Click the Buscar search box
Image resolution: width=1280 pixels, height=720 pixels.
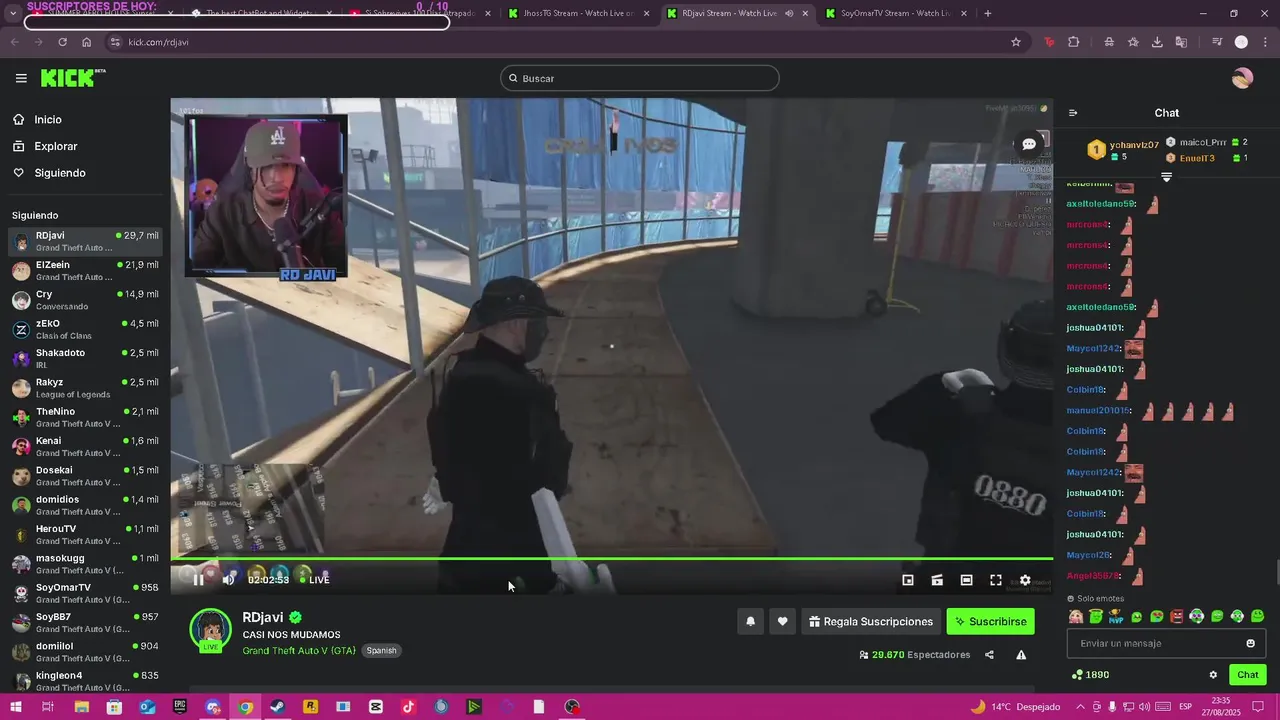point(640,78)
